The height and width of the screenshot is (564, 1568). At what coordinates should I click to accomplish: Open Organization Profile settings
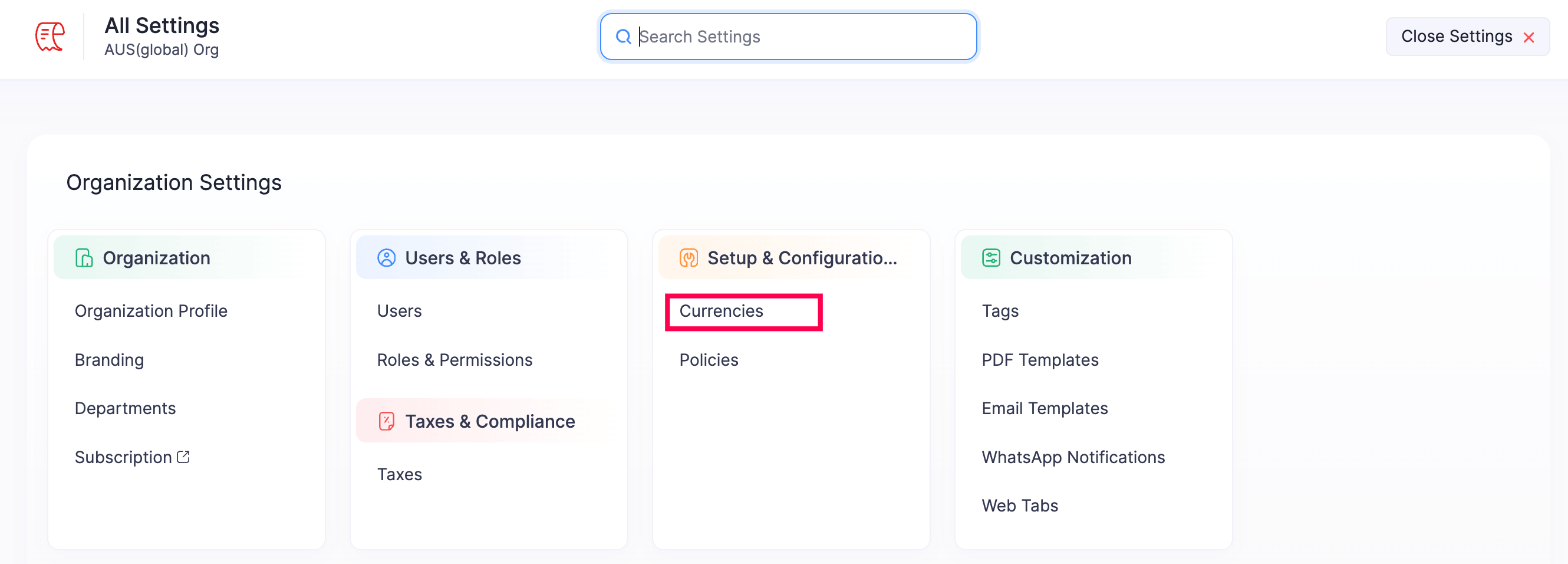coord(151,311)
